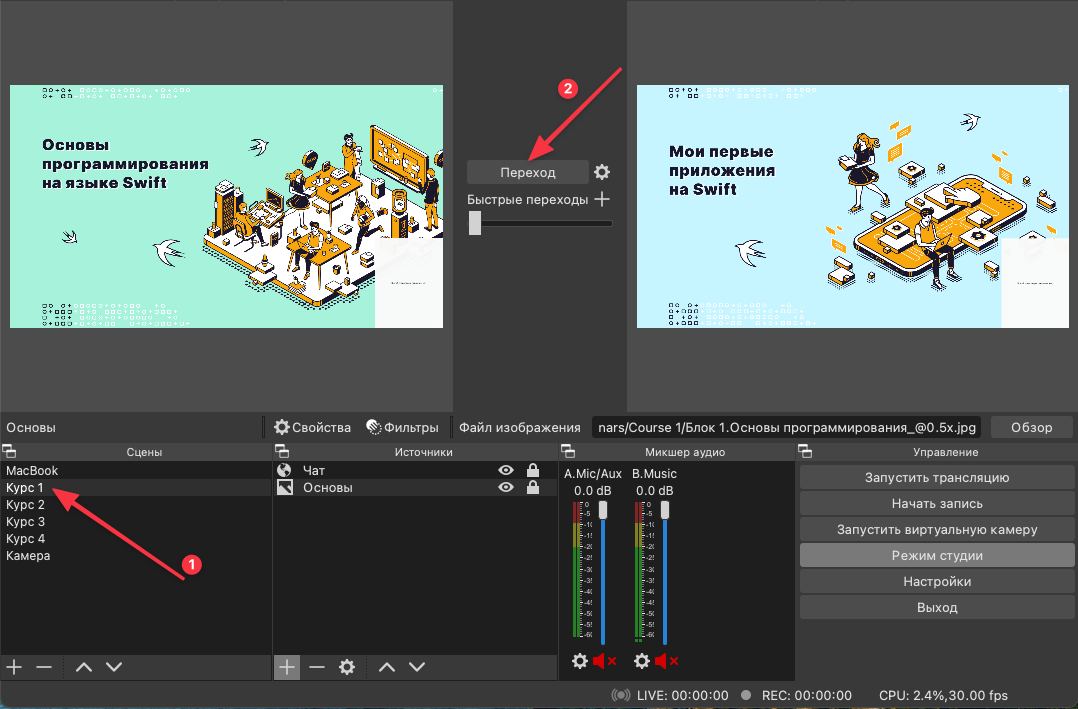Open transition settings gear next to Переход
The width and height of the screenshot is (1078, 709).
tap(602, 172)
